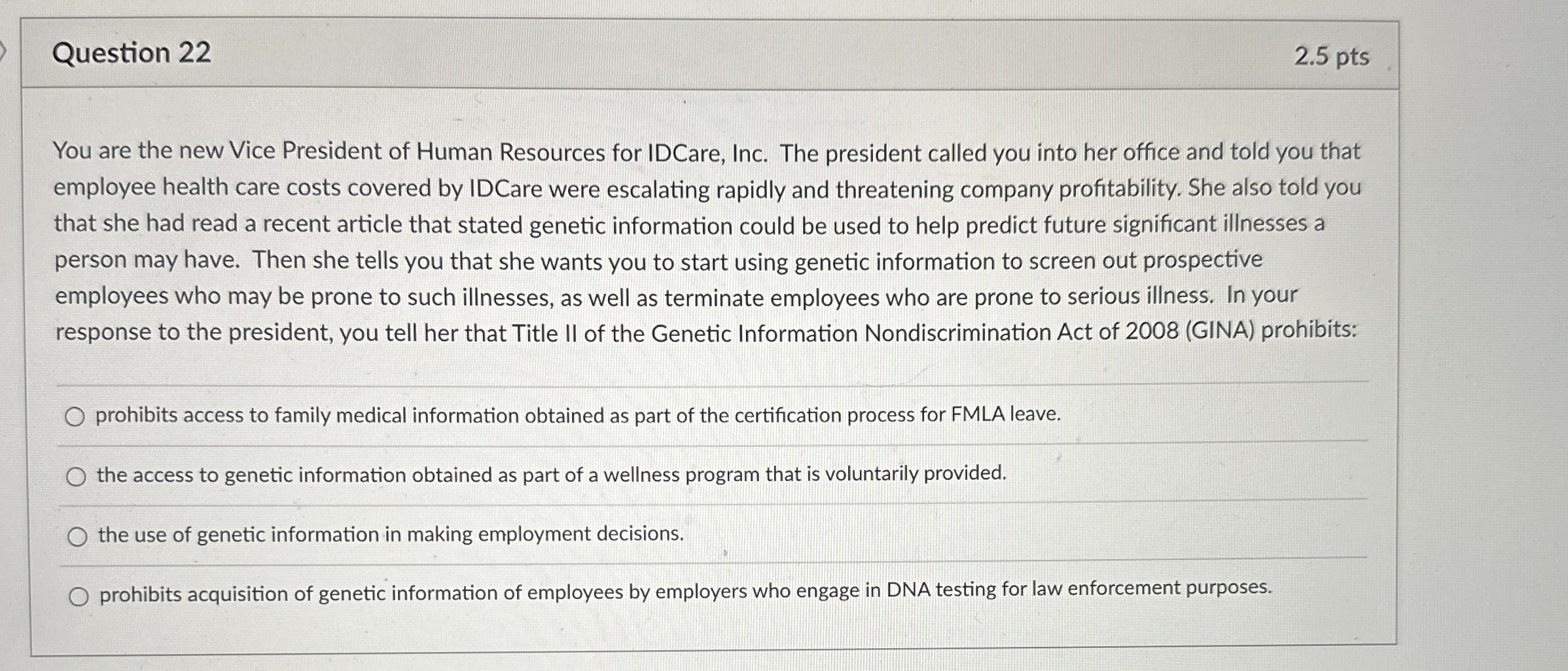
Task: Click the arrow marker beside Question 22
Action: coord(3,50)
